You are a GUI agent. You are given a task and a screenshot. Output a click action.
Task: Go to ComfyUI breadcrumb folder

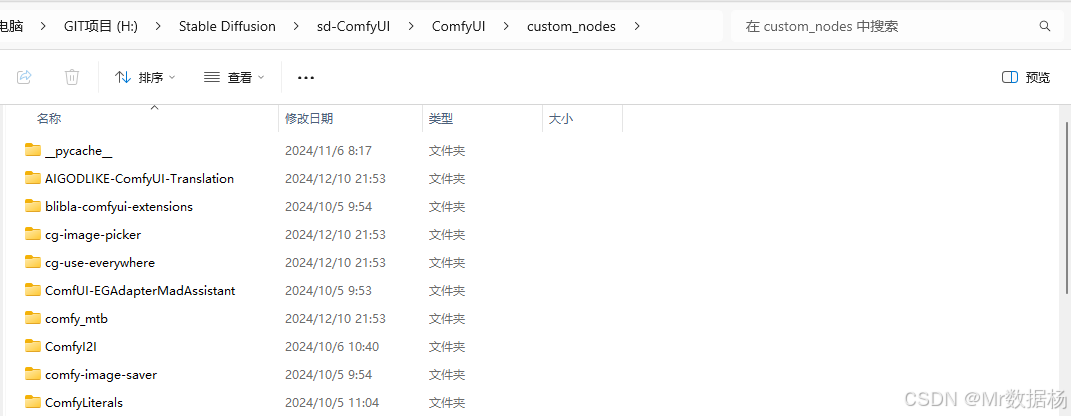[x=458, y=27]
